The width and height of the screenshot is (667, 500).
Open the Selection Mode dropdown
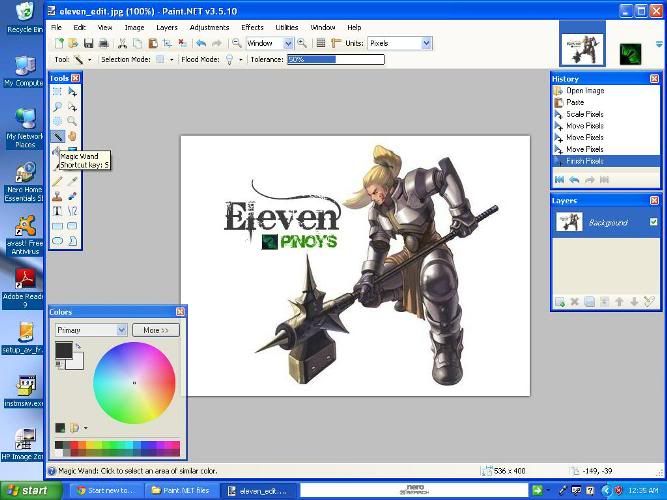(171, 60)
